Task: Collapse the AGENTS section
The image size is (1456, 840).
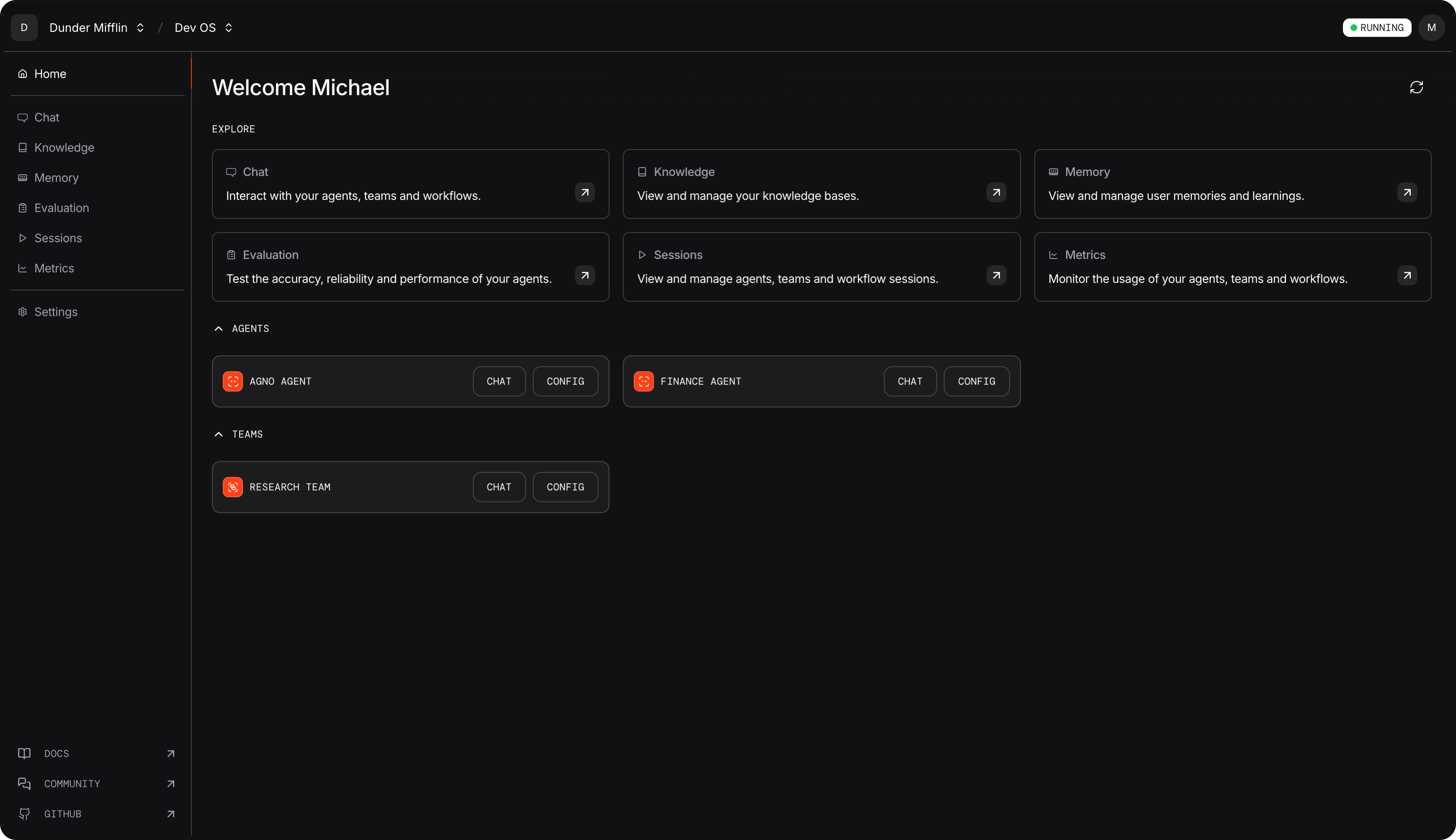Action: coord(219,328)
